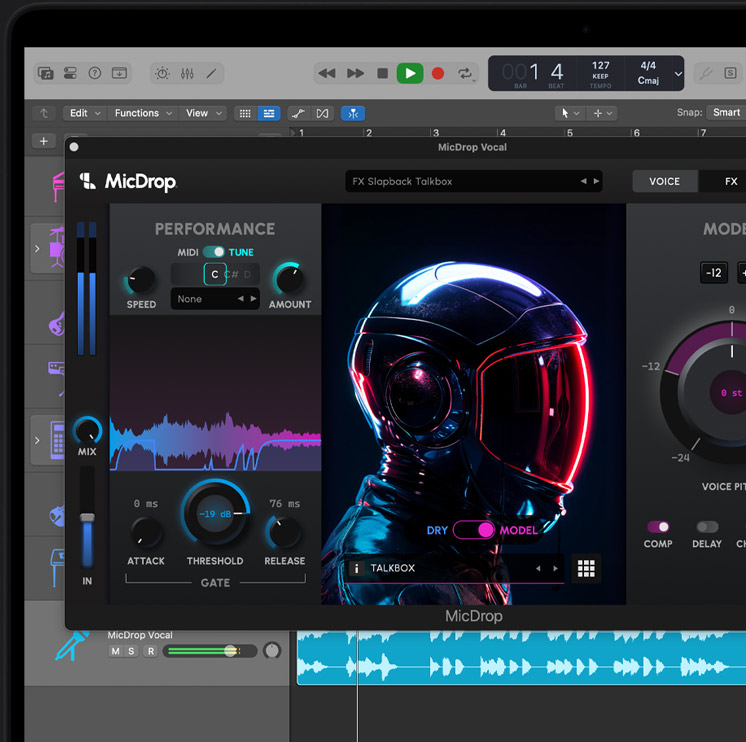Screen dimensions: 746x742
Task: Disable the COMP effect switch
Action: tap(658, 527)
